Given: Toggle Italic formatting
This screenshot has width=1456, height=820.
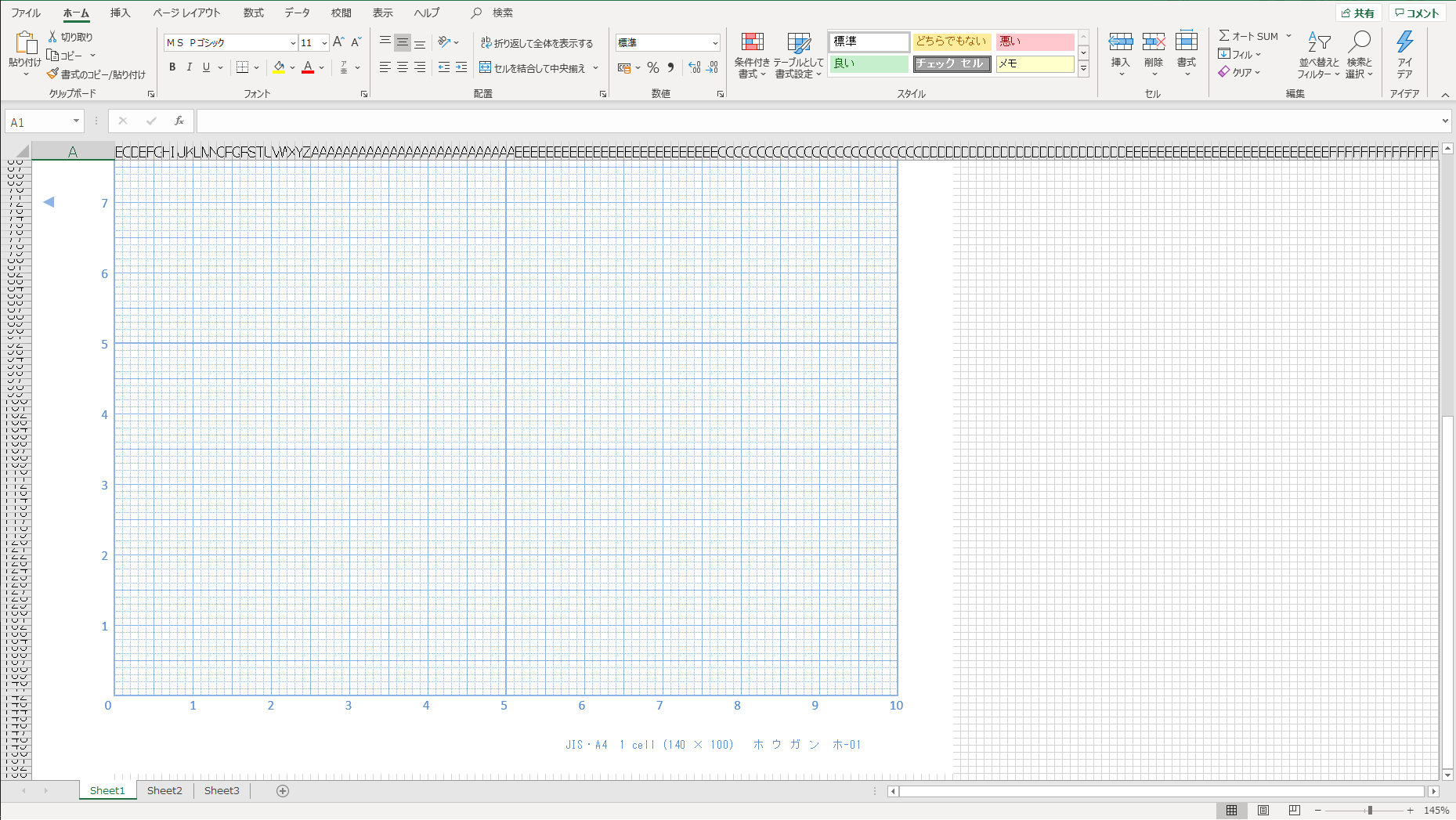Looking at the screenshot, I should click(x=189, y=67).
